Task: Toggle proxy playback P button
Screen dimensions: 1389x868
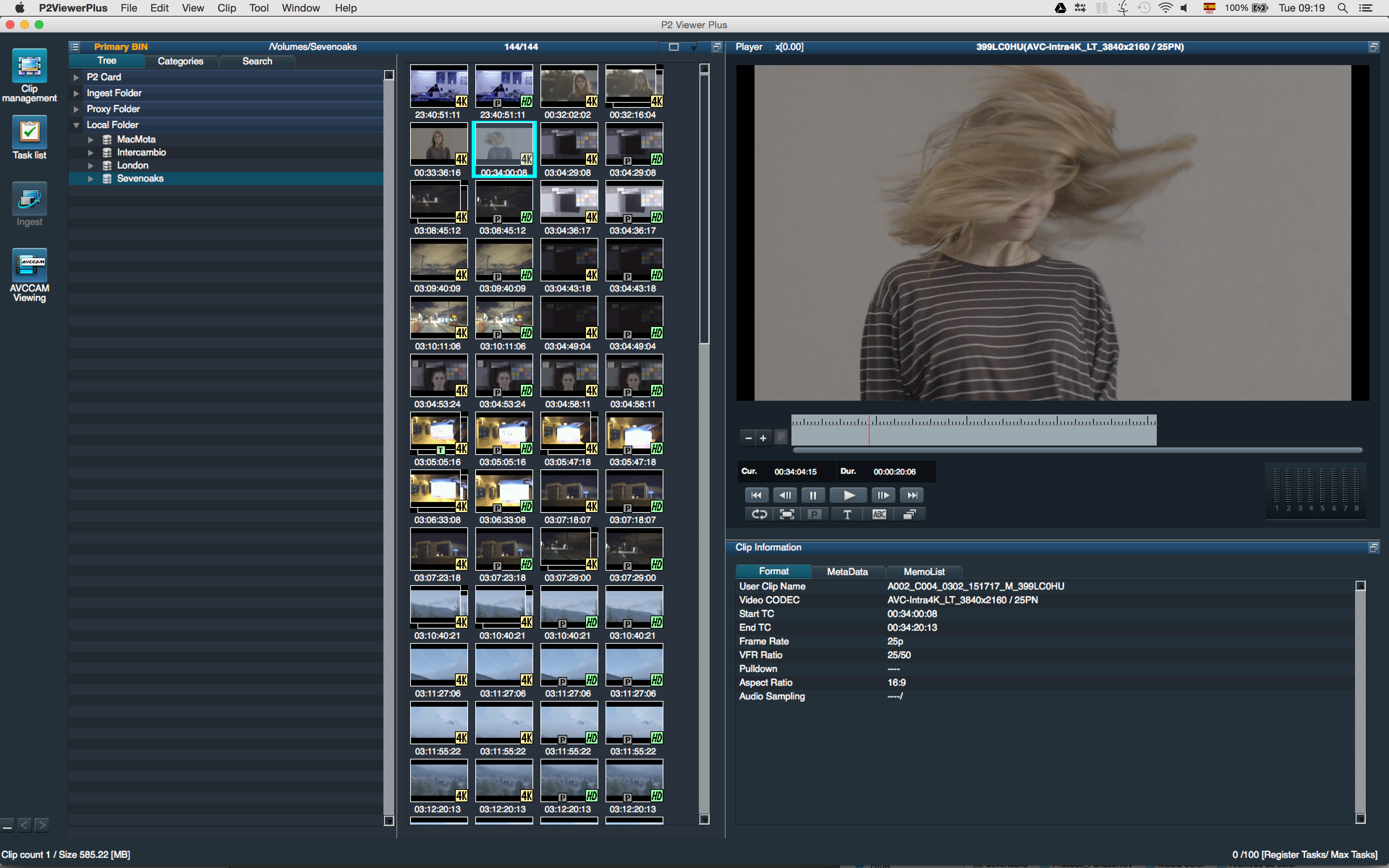Action: tap(815, 514)
